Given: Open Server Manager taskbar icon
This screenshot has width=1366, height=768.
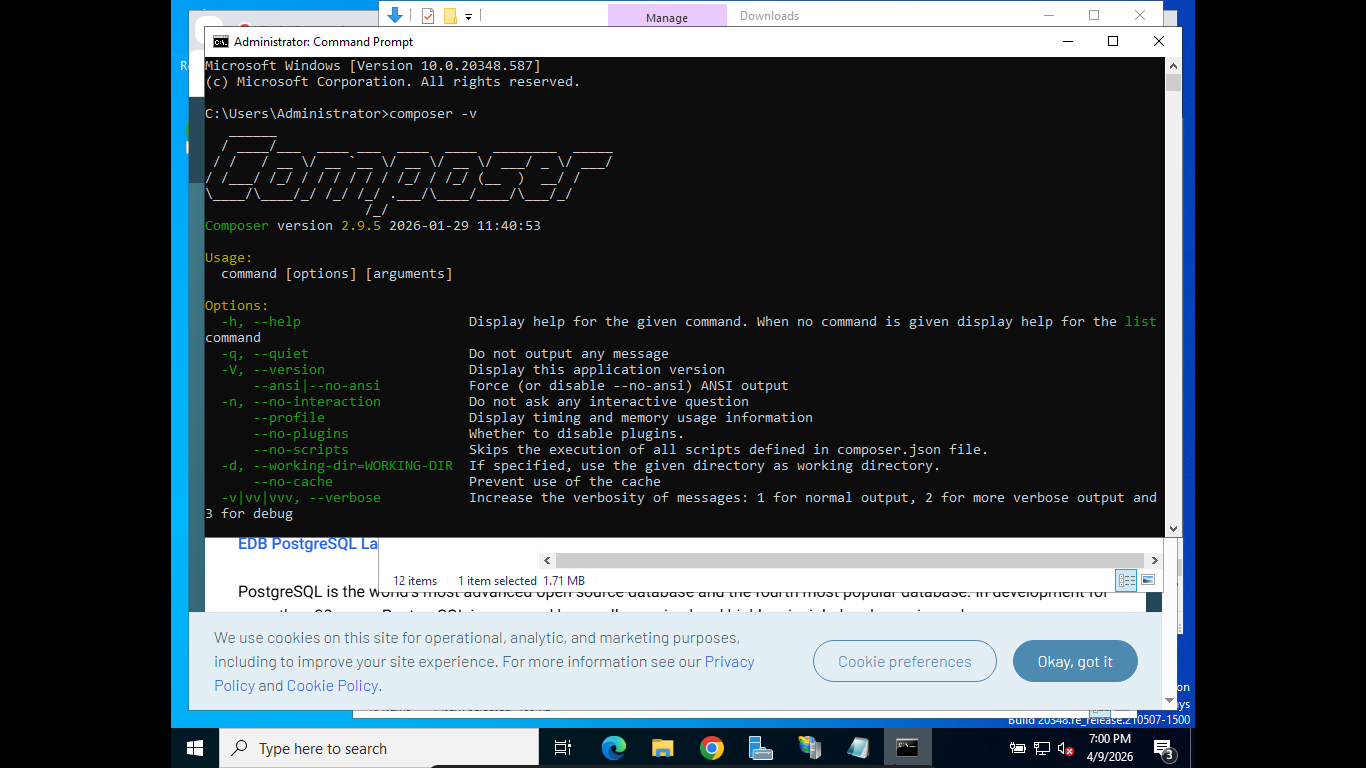Looking at the screenshot, I should click(x=760, y=748).
